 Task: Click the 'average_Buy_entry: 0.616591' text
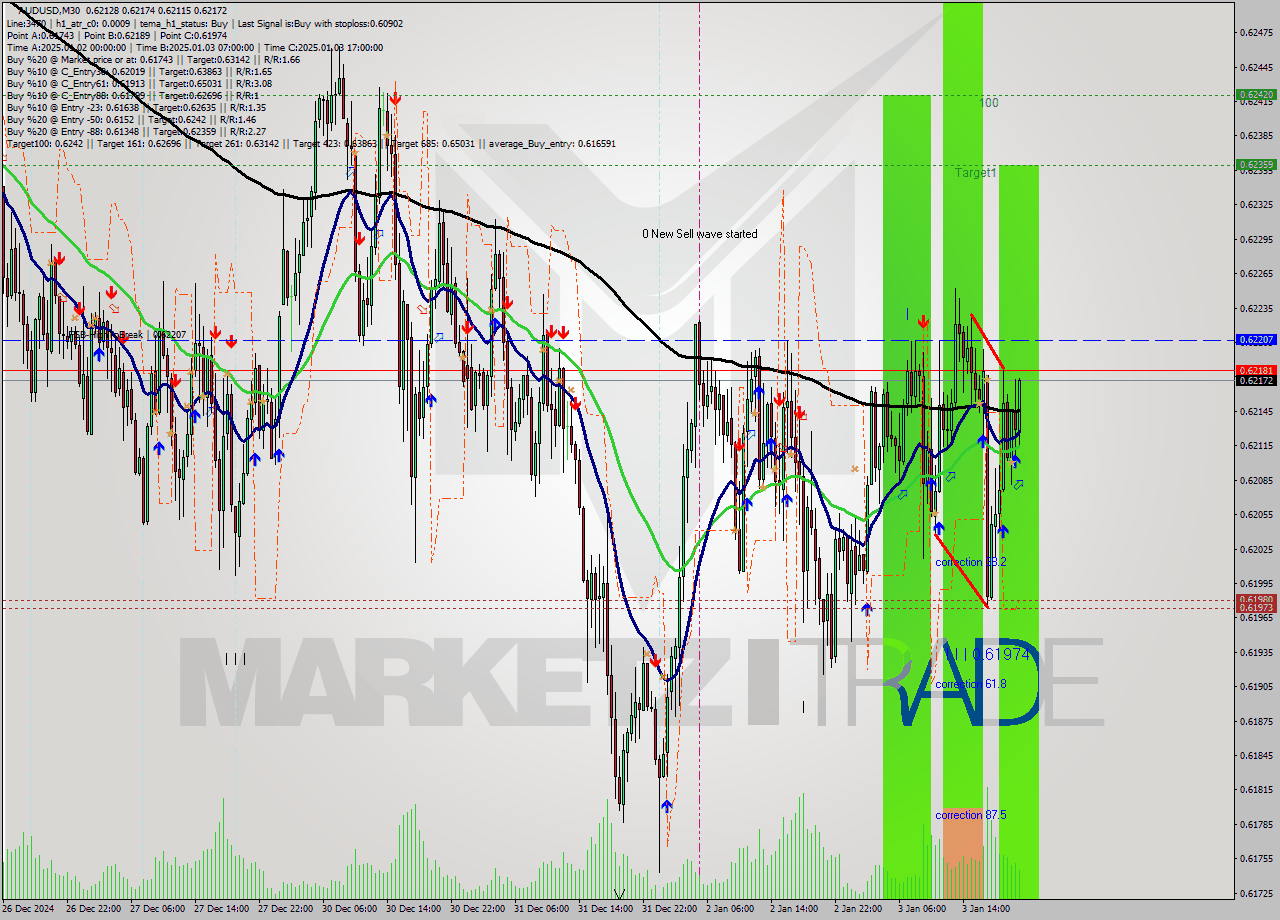point(552,144)
